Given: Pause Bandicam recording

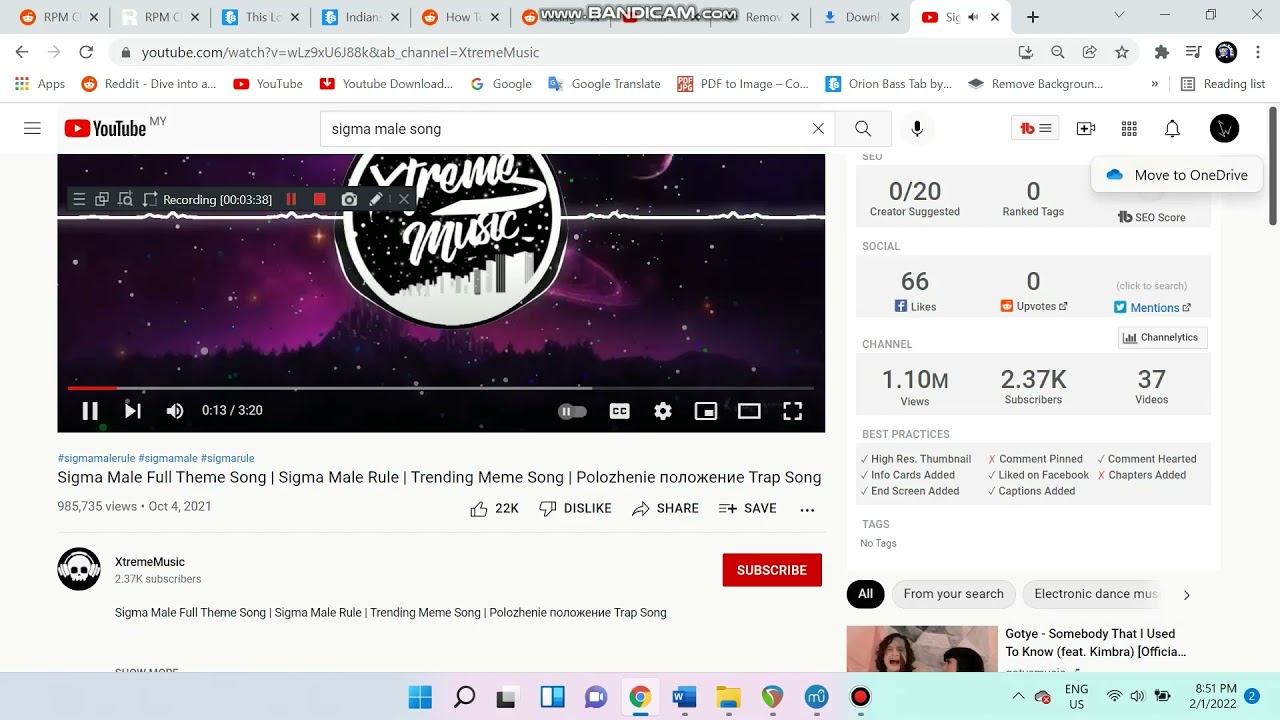Looking at the screenshot, I should point(291,199).
